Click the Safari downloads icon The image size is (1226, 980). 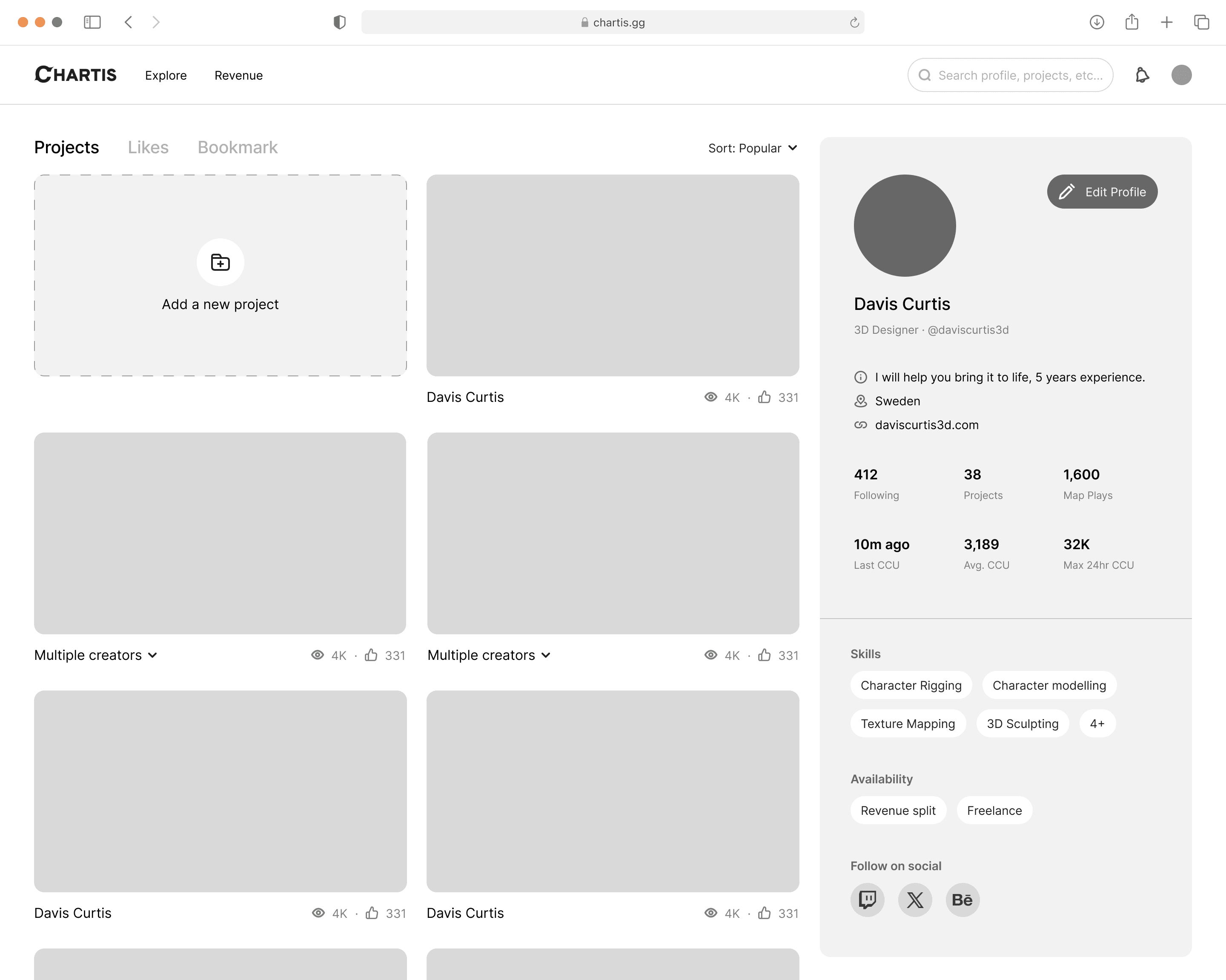(x=1096, y=22)
